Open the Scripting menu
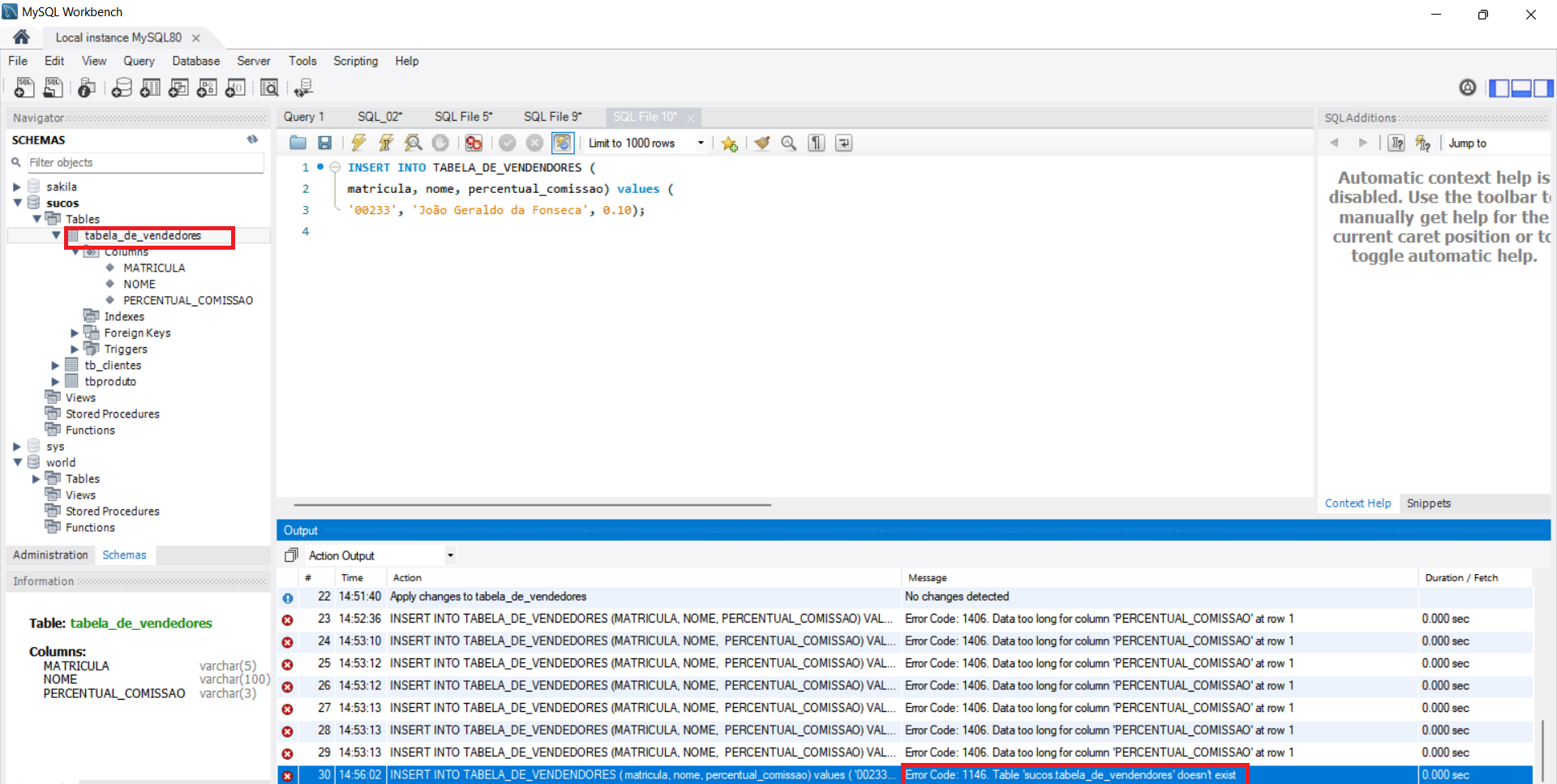The width and height of the screenshot is (1557, 784). (x=355, y=61)
